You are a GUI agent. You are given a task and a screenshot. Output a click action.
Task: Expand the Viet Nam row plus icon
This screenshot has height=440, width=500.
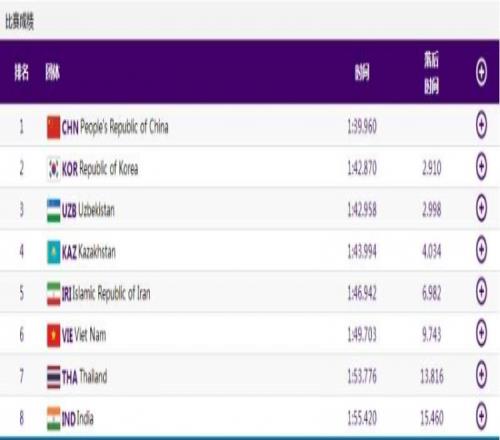pos(481,333)
